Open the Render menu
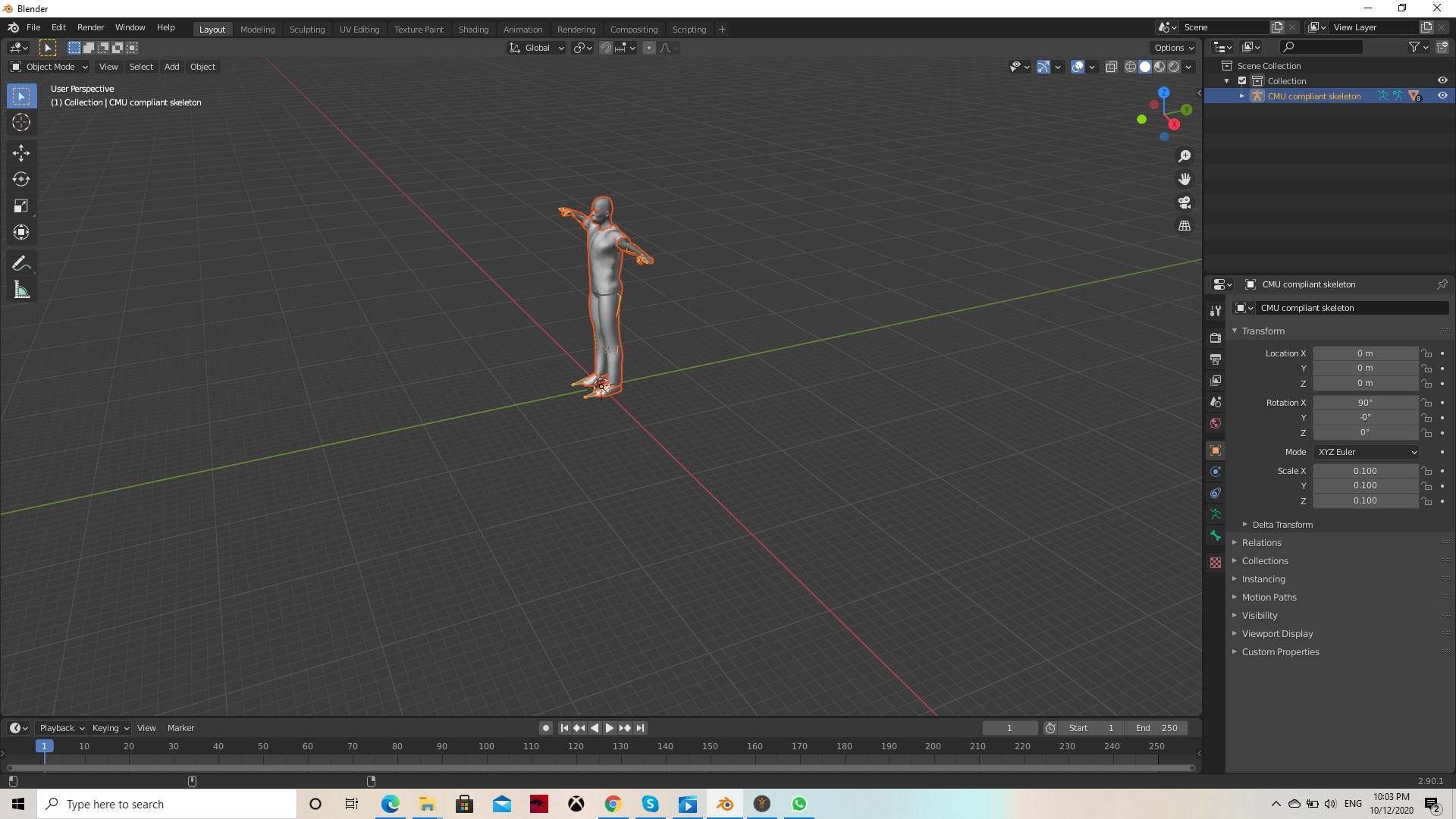Image resolution: width=1456 pixels, height=819 pixels. pyautogui.click(x=90, y=27)
